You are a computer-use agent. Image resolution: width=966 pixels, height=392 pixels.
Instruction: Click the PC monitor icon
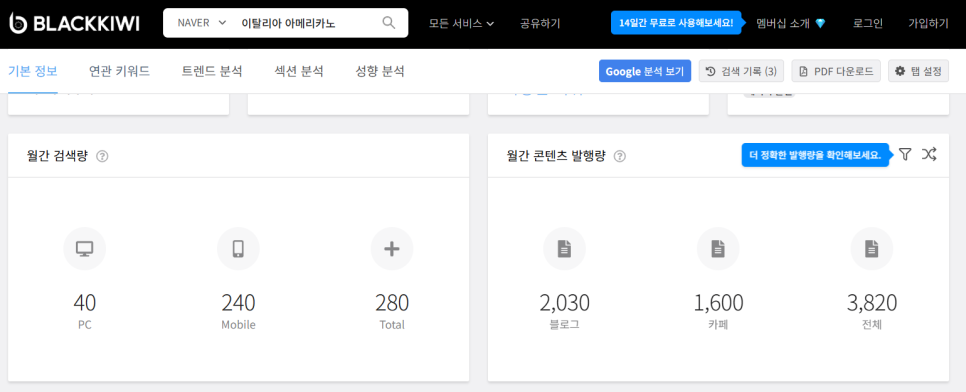84,249
